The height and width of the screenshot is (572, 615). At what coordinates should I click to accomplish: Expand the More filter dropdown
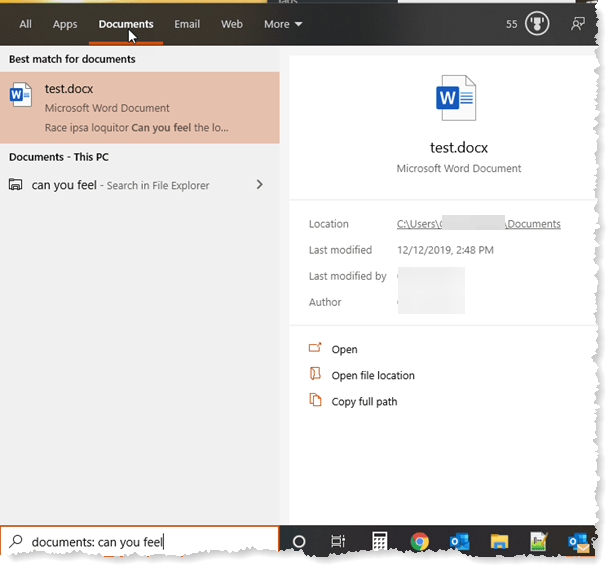(283, 24)
